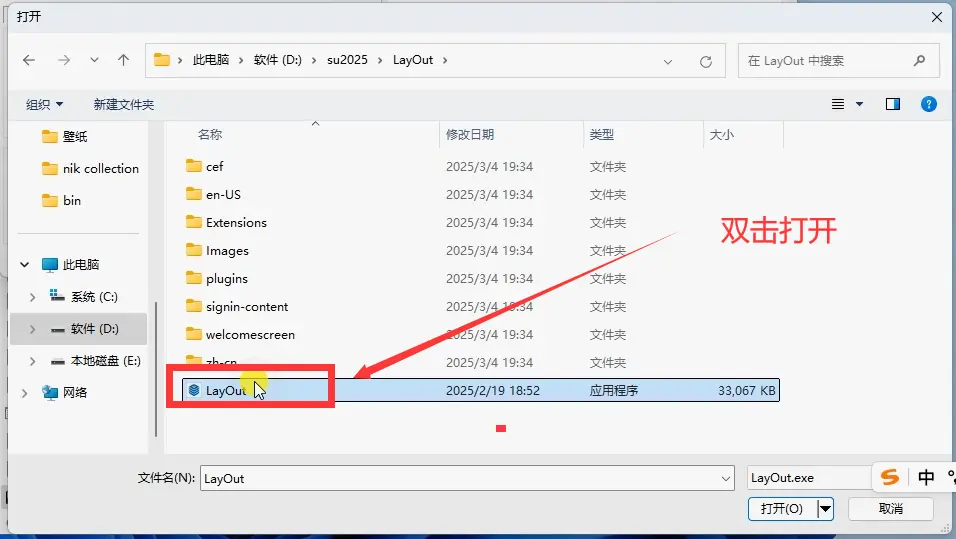
Task: Go forward using the forward arrow
Action: click(63, 60)
